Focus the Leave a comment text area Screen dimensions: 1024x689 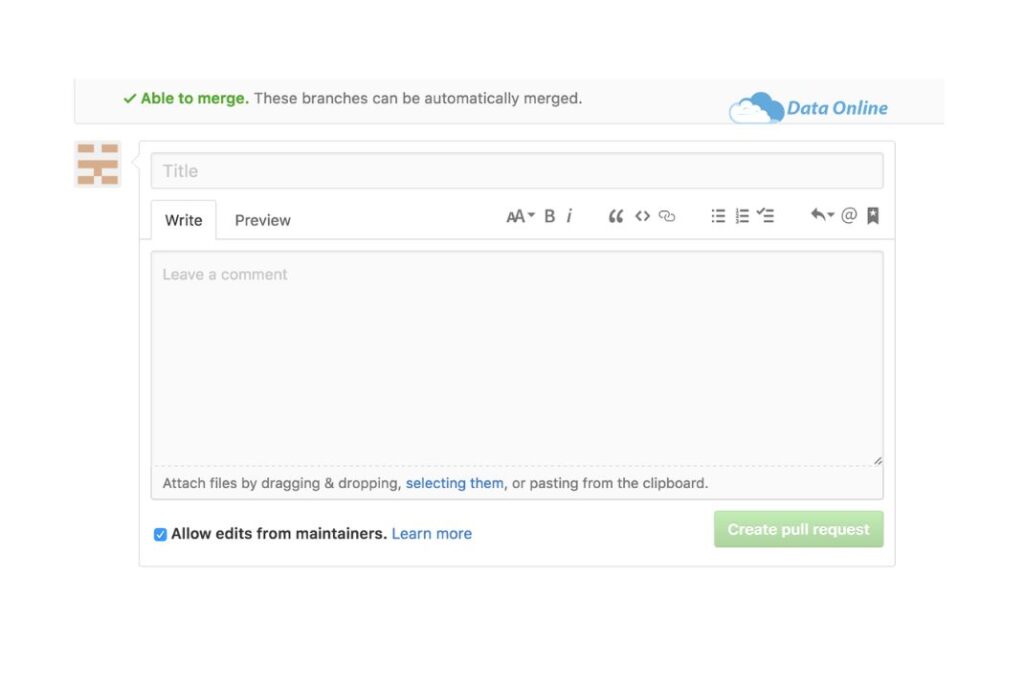point(517,359)
